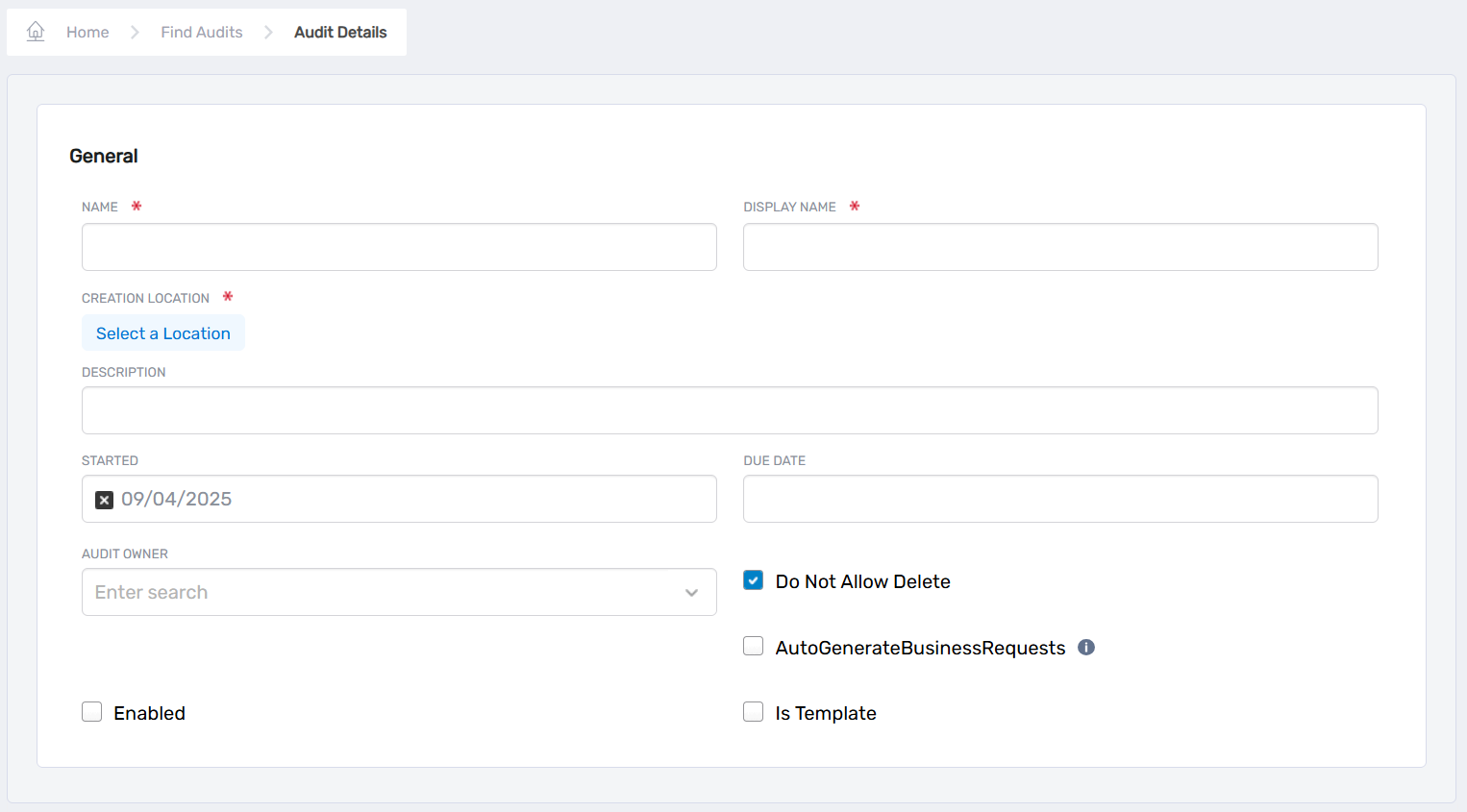
Task: Click the AutoGenerateBusinessRequests info icon
Action: pyautogui.click(x=1086, y=648)
